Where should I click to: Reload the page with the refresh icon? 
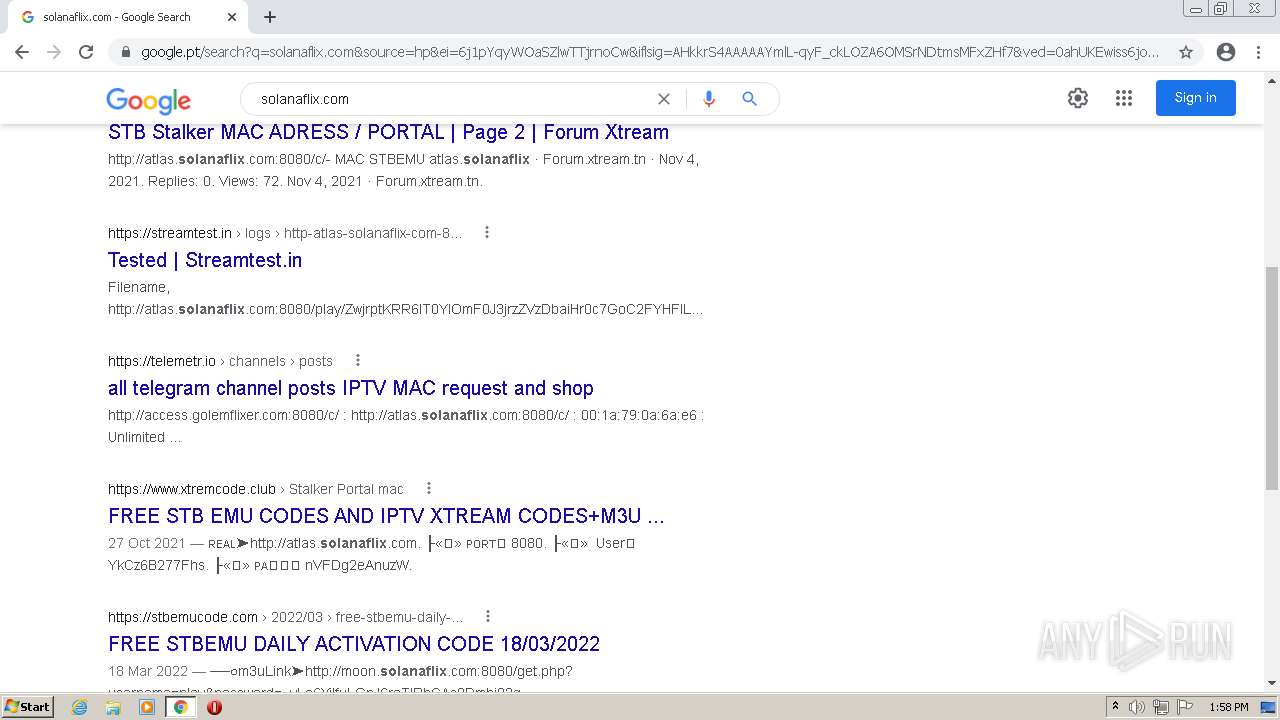pyautogui.click(x=86, y=52)
